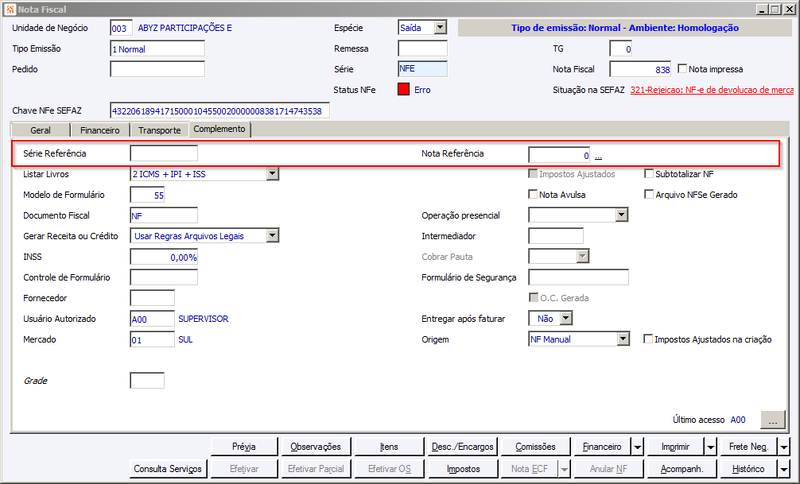Click the Comissões button
Screen dimensions: 800x484
535,447
